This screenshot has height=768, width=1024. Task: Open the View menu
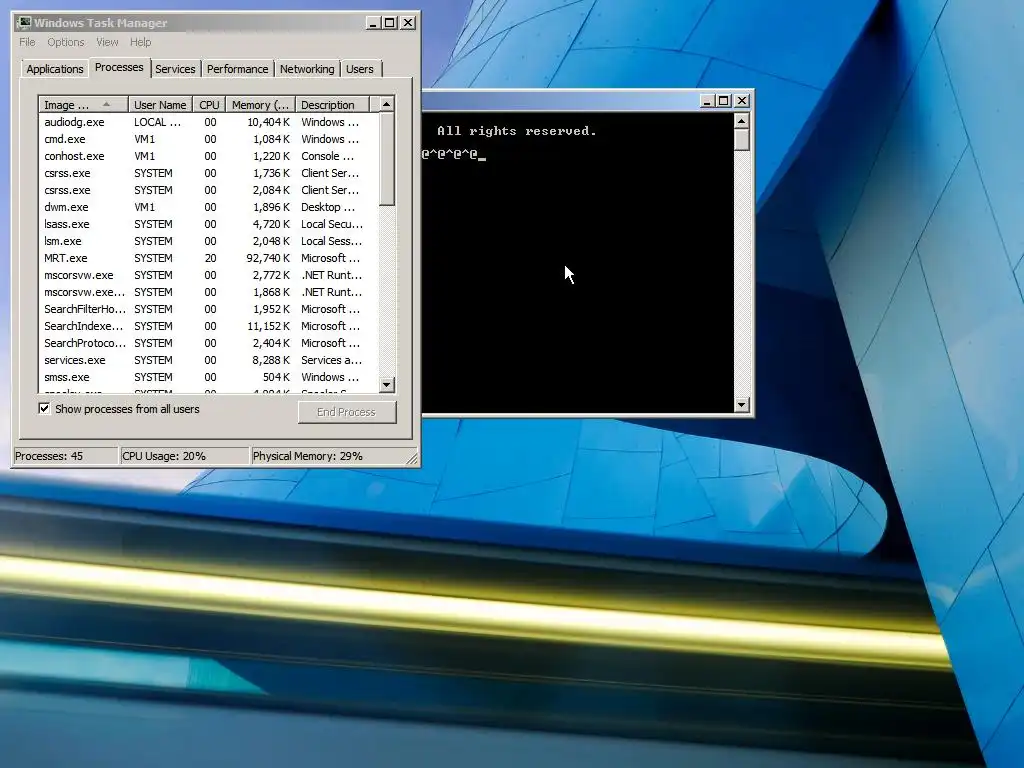[107, 42]
